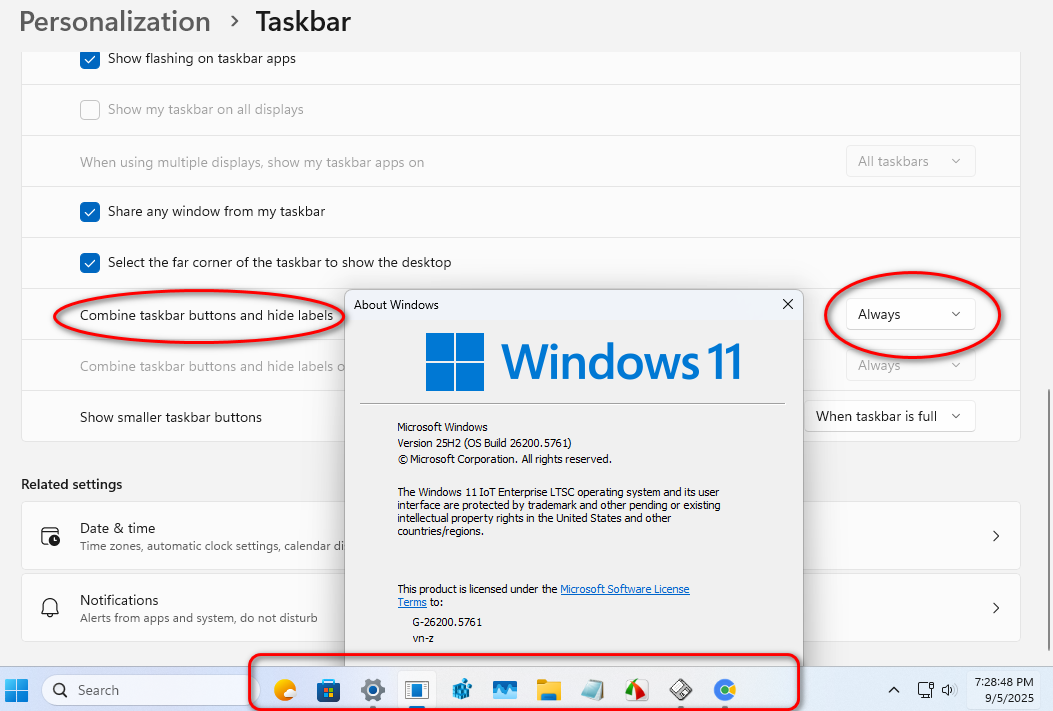
Task: Open the Windows Start menu
Action: [17, 690]
